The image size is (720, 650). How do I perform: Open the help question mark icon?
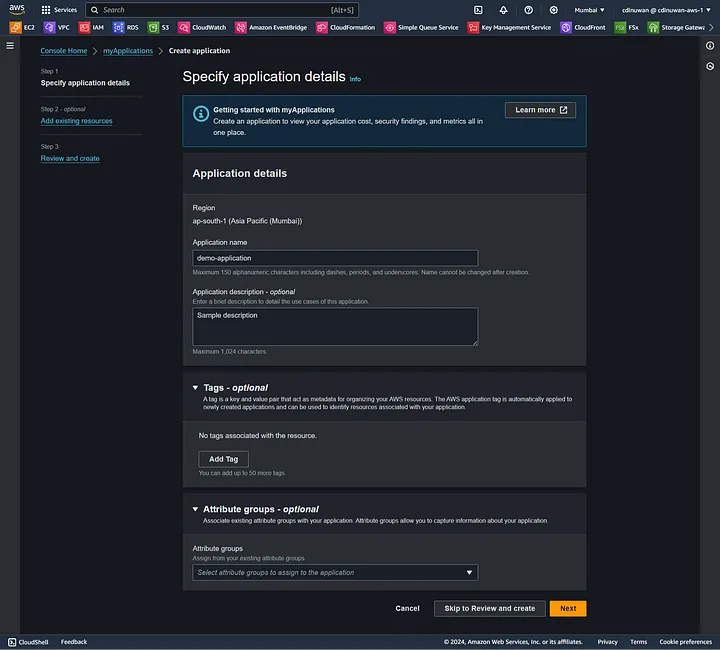coord(529,10)
